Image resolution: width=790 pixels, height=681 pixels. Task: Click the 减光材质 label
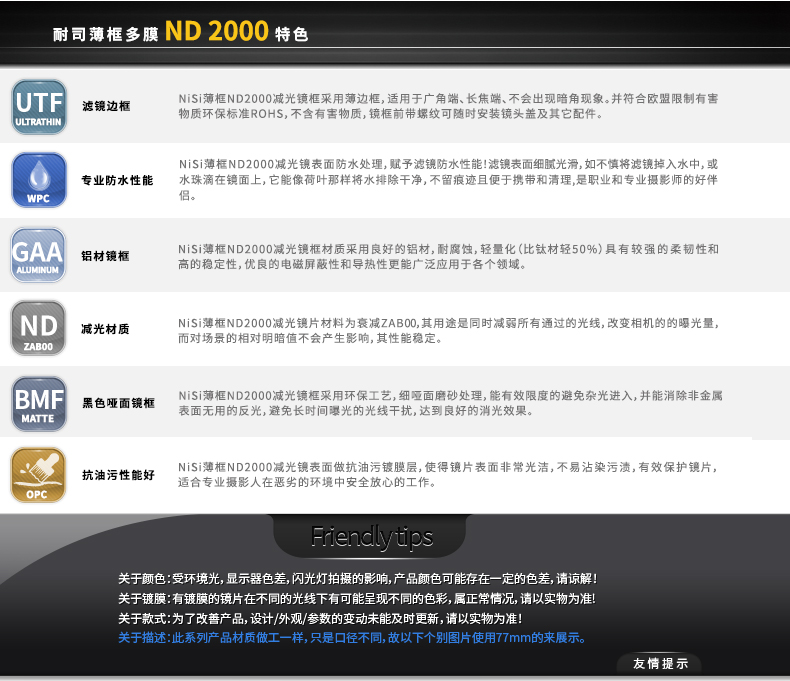click(x=105, y=329)
